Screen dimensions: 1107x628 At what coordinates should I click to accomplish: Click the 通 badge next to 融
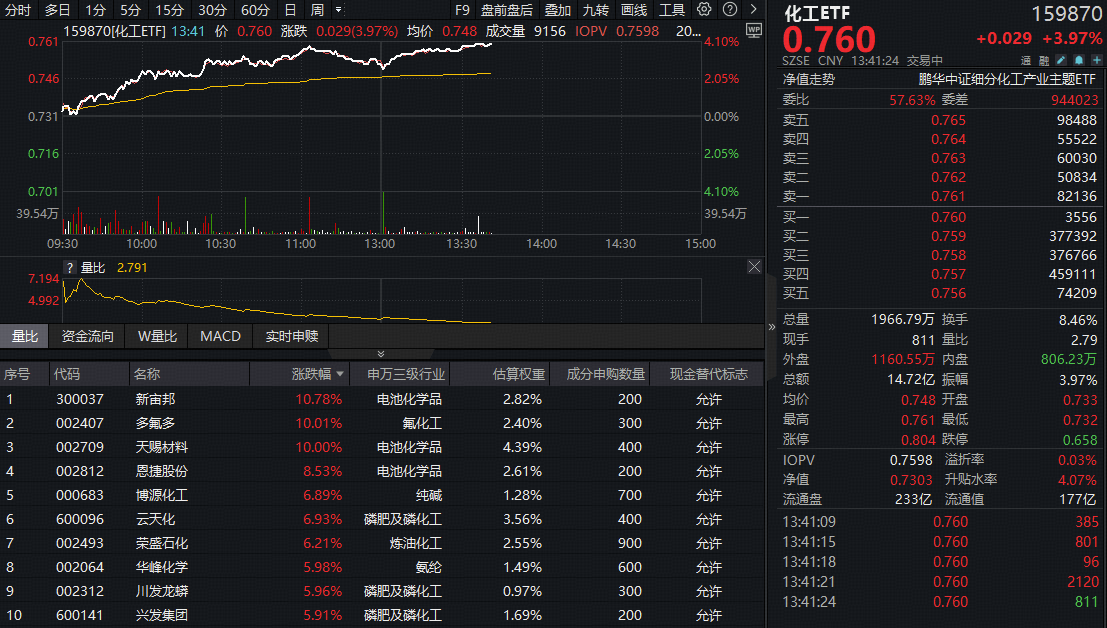coord(1026,60)
